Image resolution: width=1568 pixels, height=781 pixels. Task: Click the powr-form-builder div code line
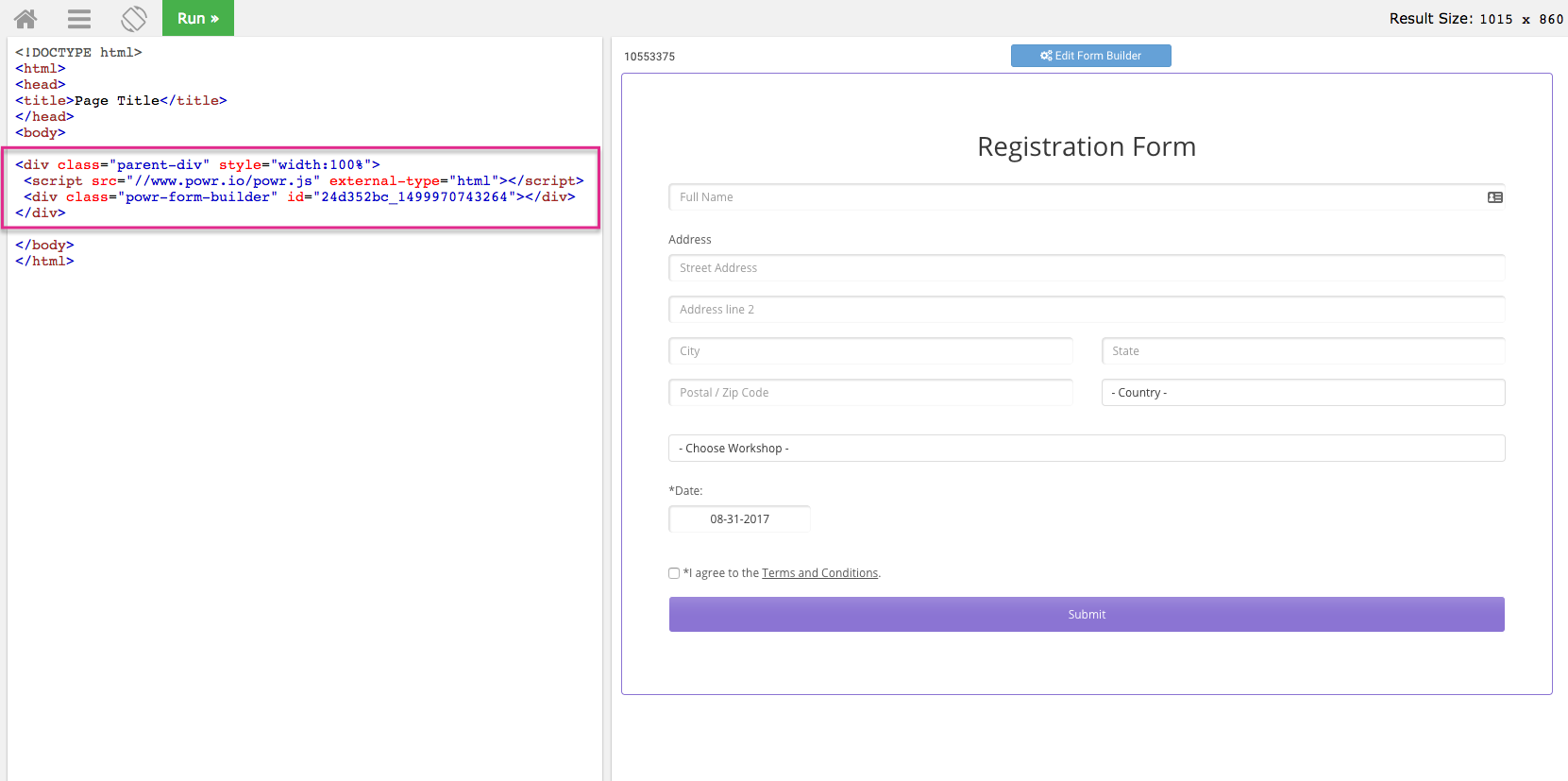point(299,197)
